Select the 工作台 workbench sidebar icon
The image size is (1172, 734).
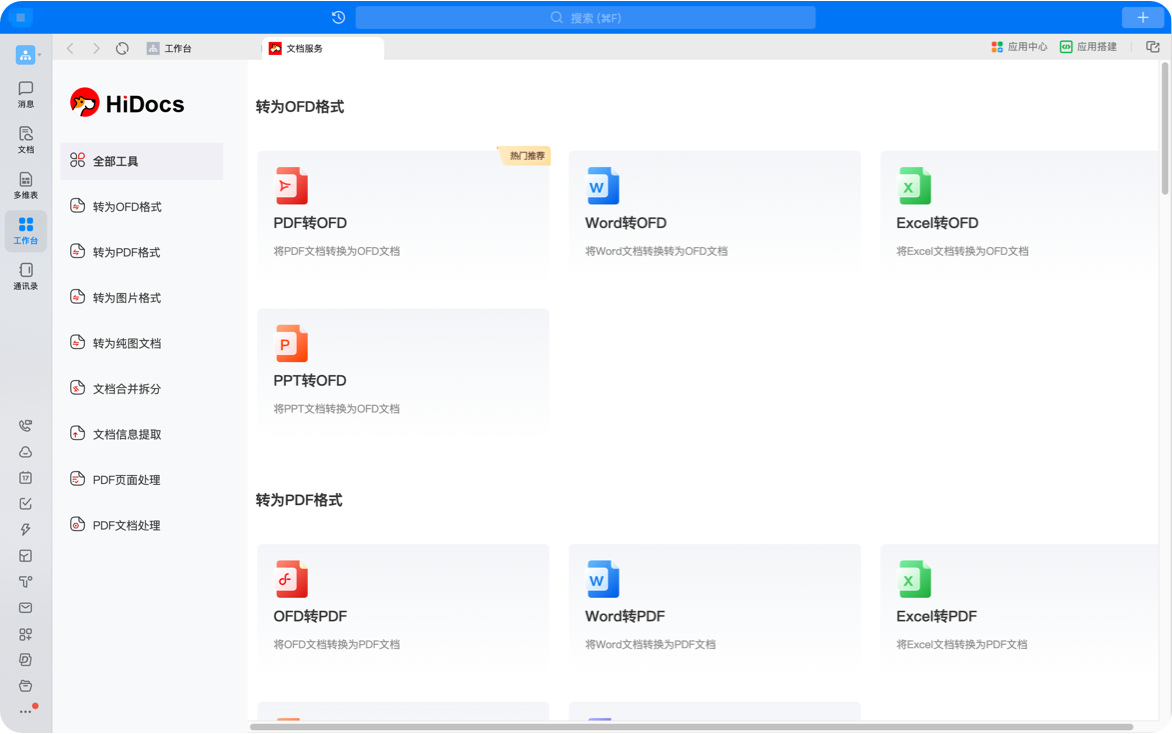coord(25,230)
